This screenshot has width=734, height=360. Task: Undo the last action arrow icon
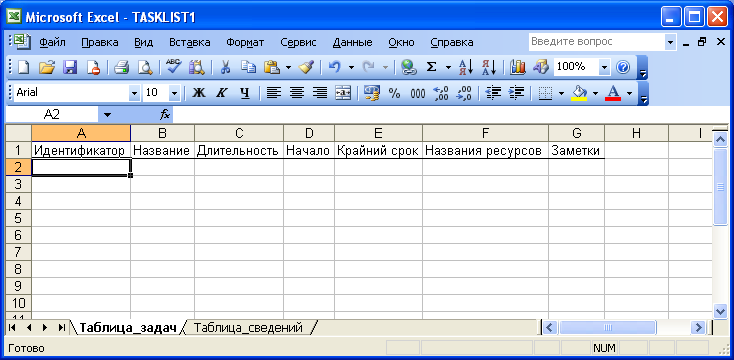334,67
